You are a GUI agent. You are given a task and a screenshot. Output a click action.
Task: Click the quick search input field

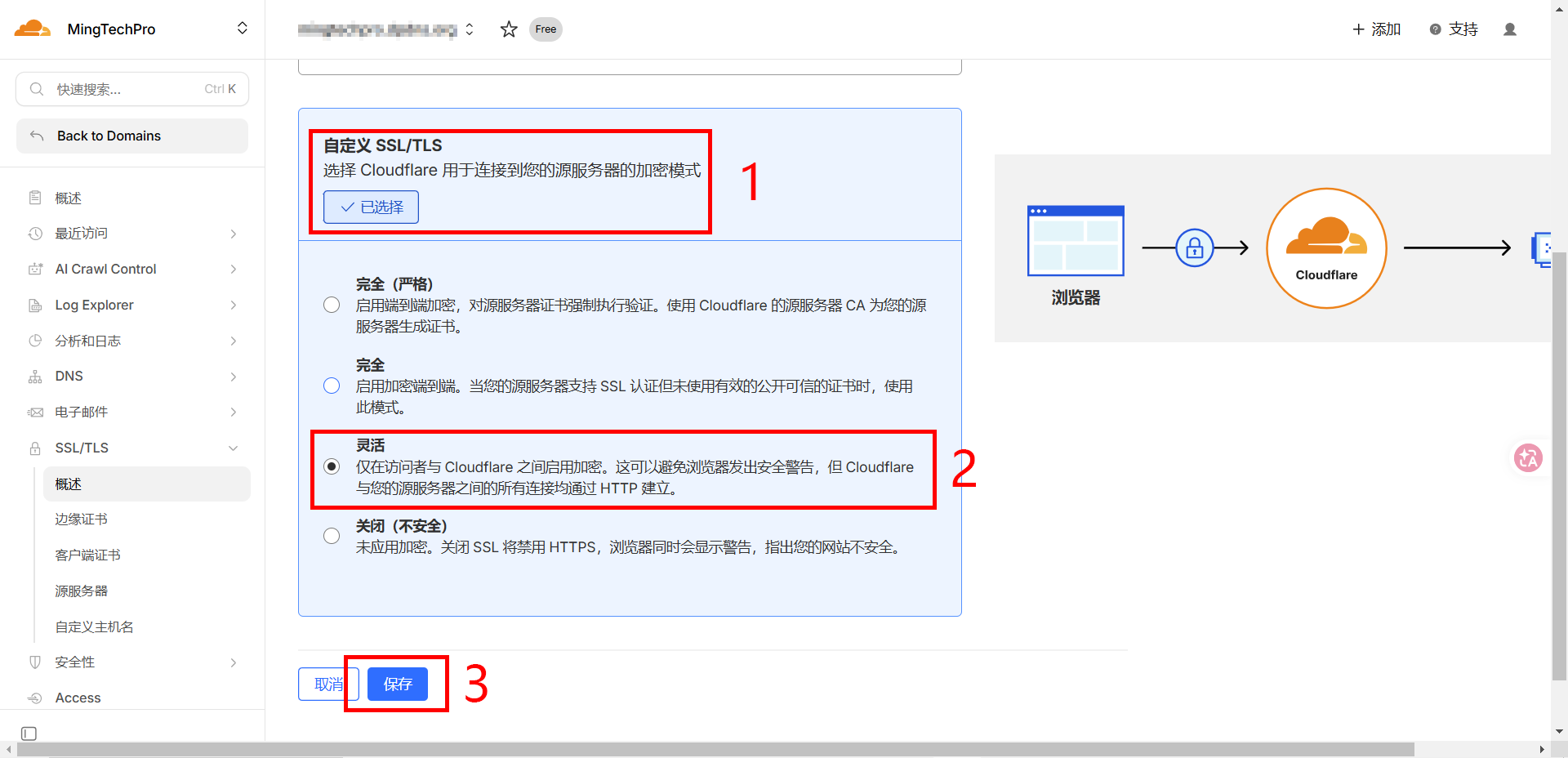click(x=132, y=89)
